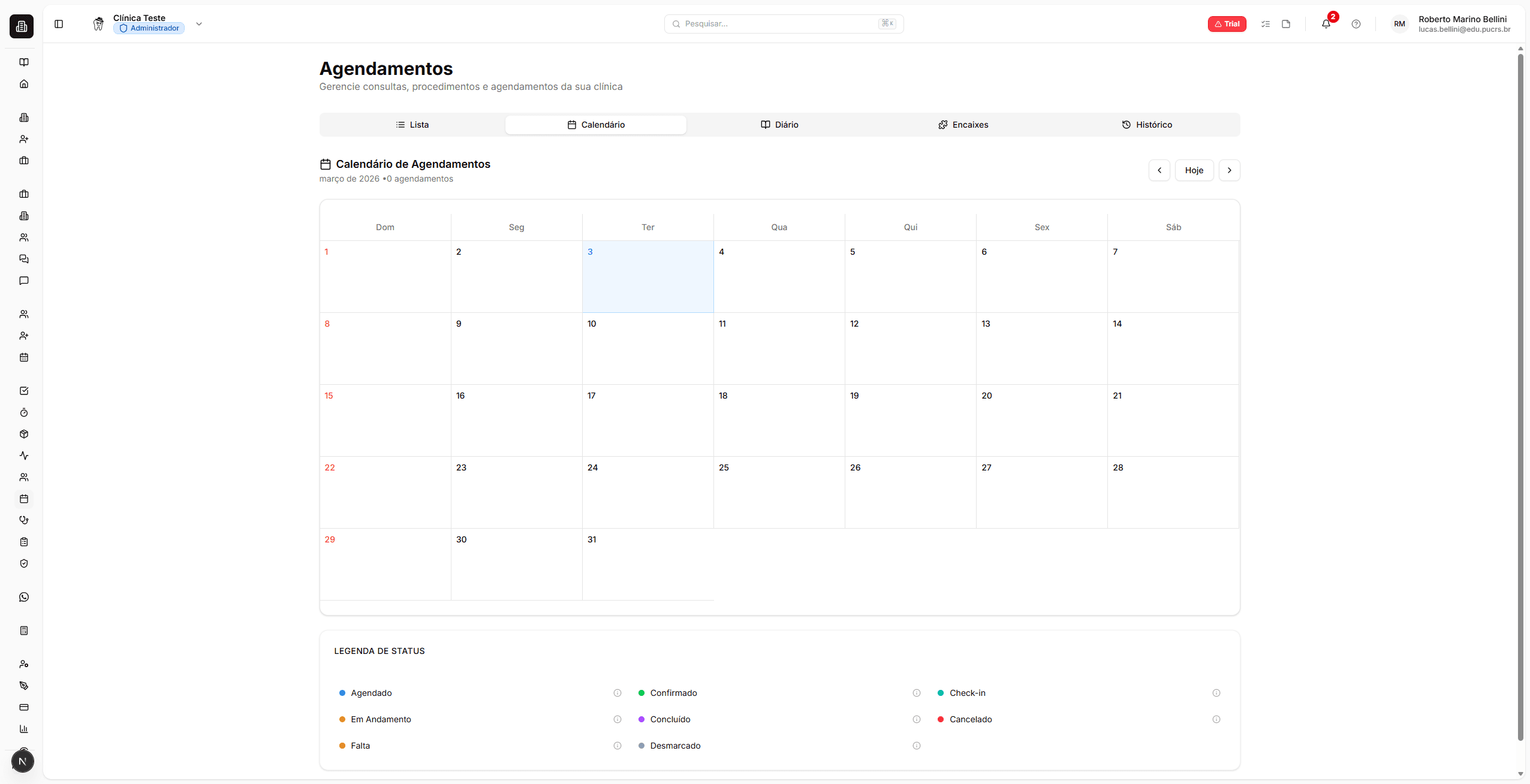Toggle the Agendado status info tooltip
The width and height of the screenshot is (1530, 784).
tap(617, 693)
